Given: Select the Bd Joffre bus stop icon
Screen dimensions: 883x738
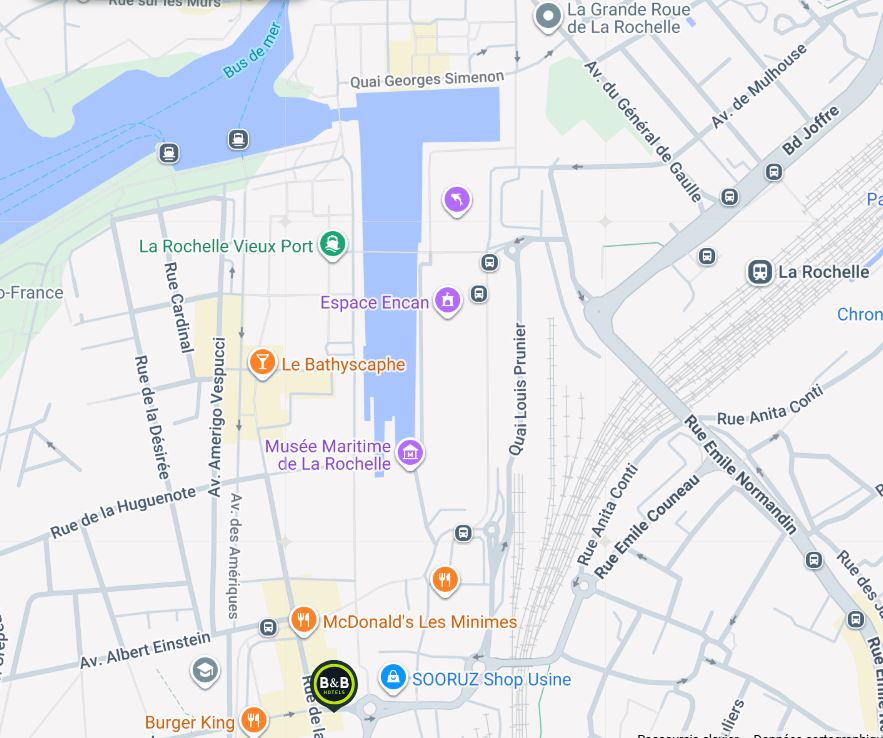Looking at the screenshot, I should coord(774,172).
